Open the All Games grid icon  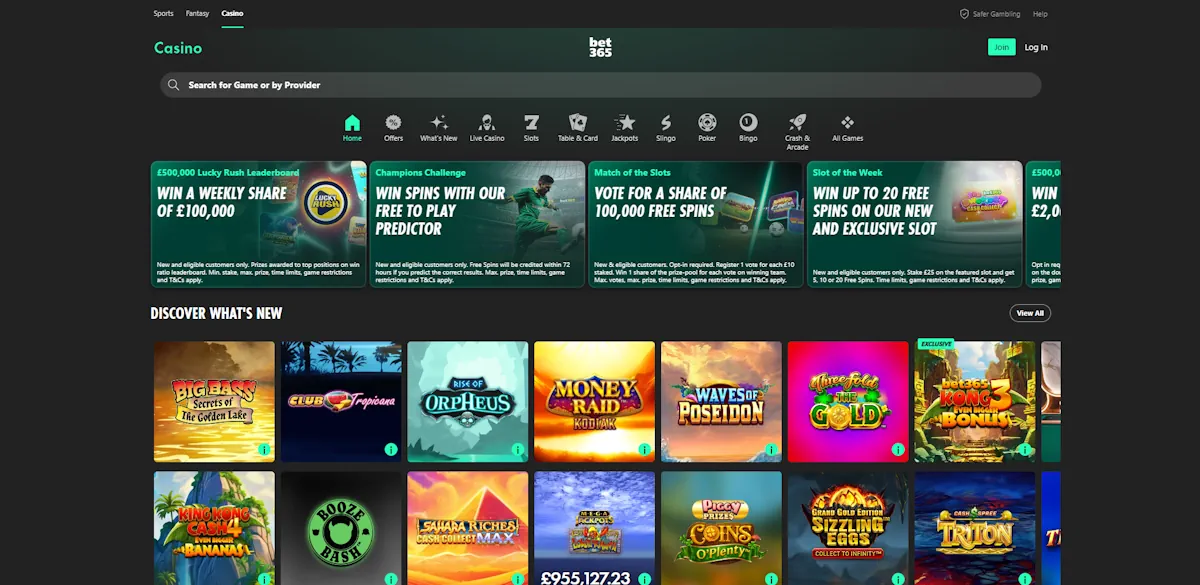coord(847,123)
